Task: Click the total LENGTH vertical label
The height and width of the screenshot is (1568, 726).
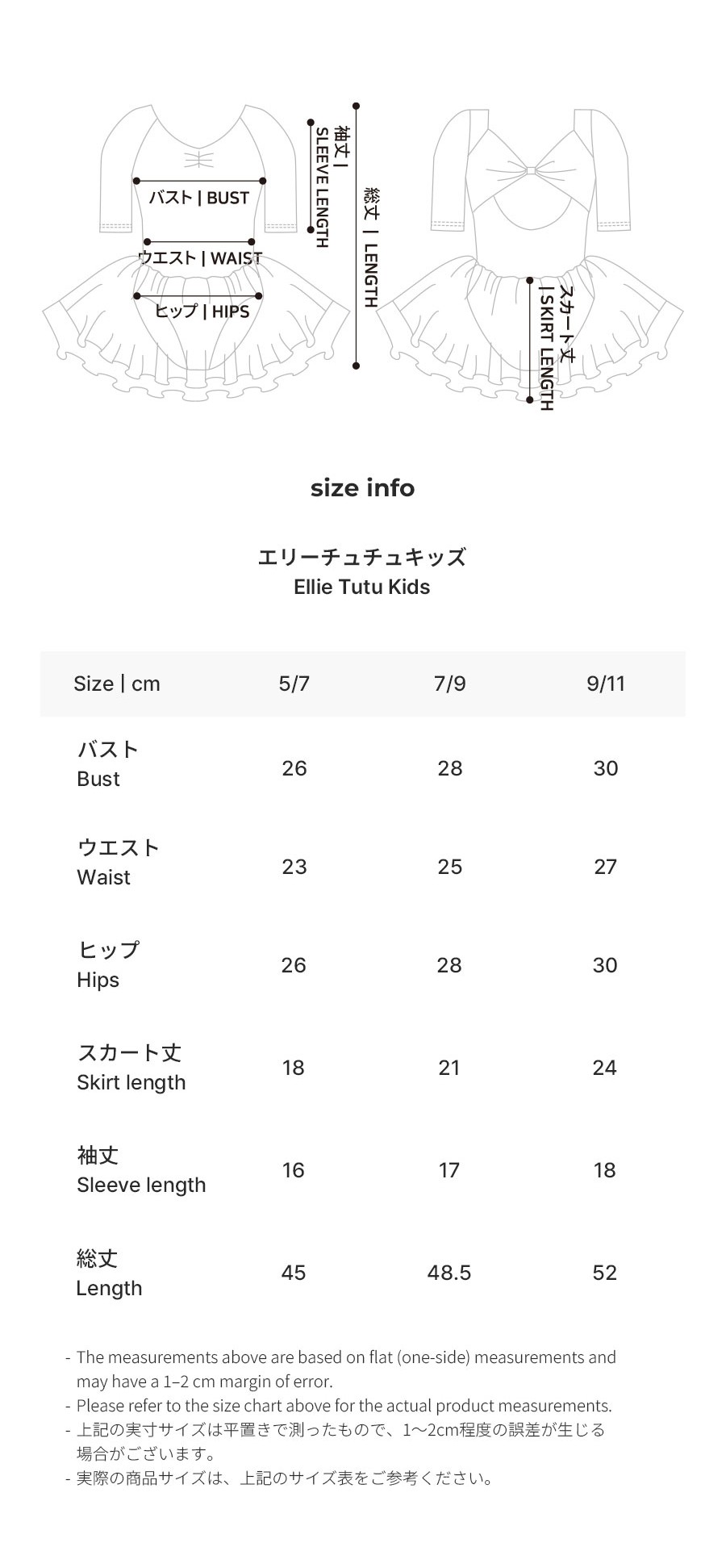Action: (371, 247)
